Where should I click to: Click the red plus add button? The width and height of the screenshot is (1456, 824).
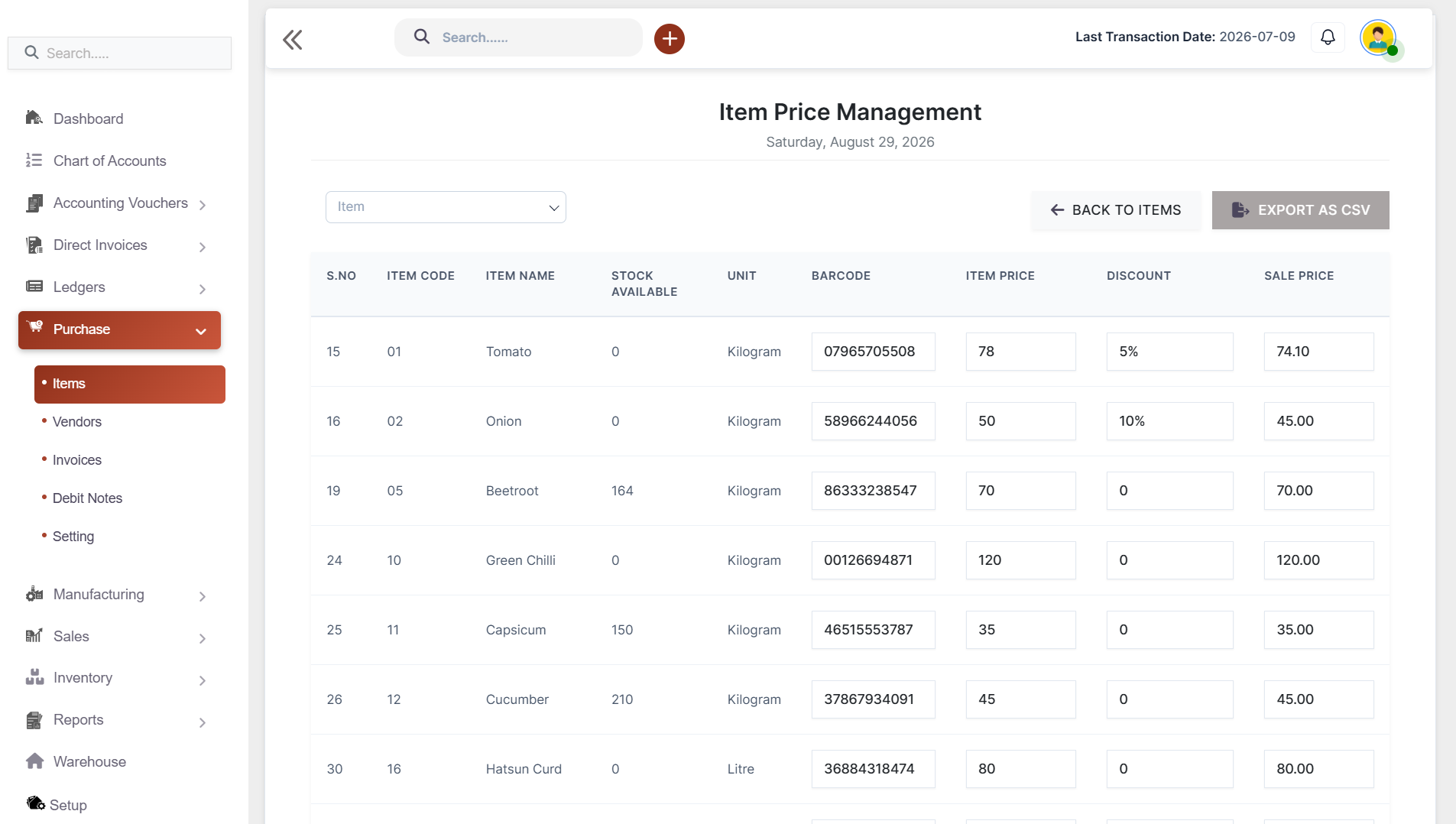click(x=669, y=38)
